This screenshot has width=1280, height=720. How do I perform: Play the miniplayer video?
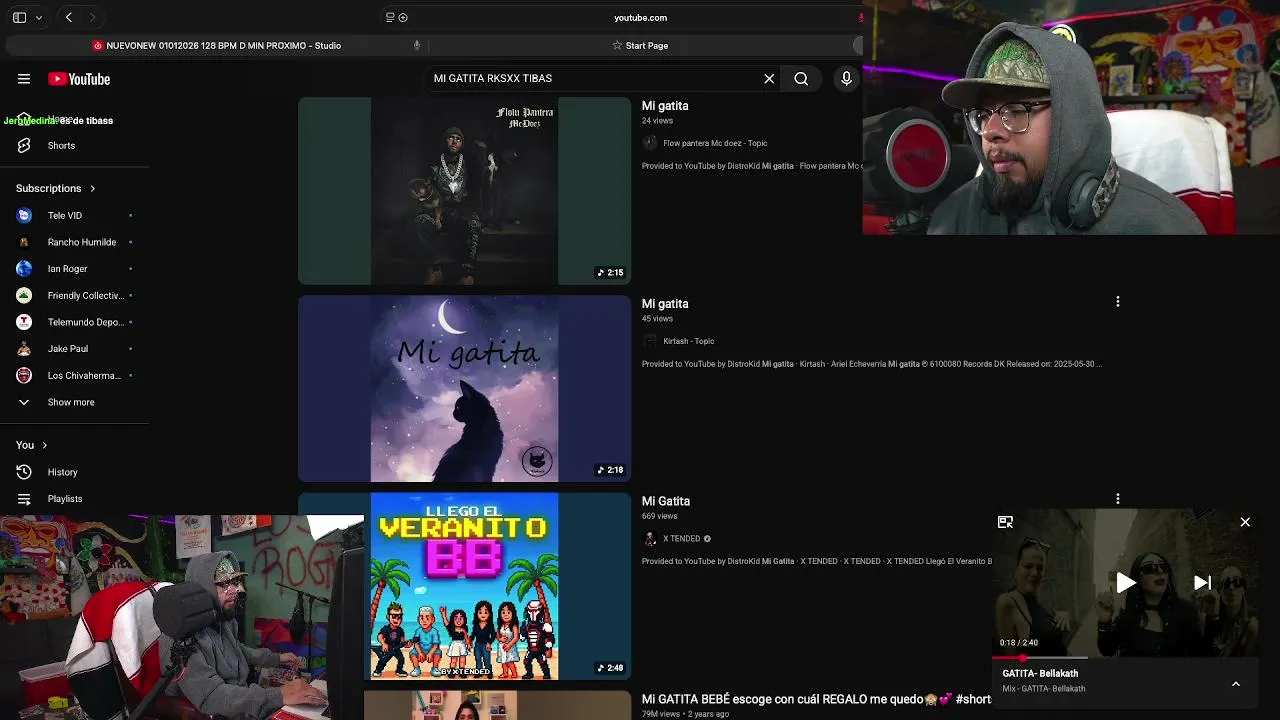[1126, 583]
